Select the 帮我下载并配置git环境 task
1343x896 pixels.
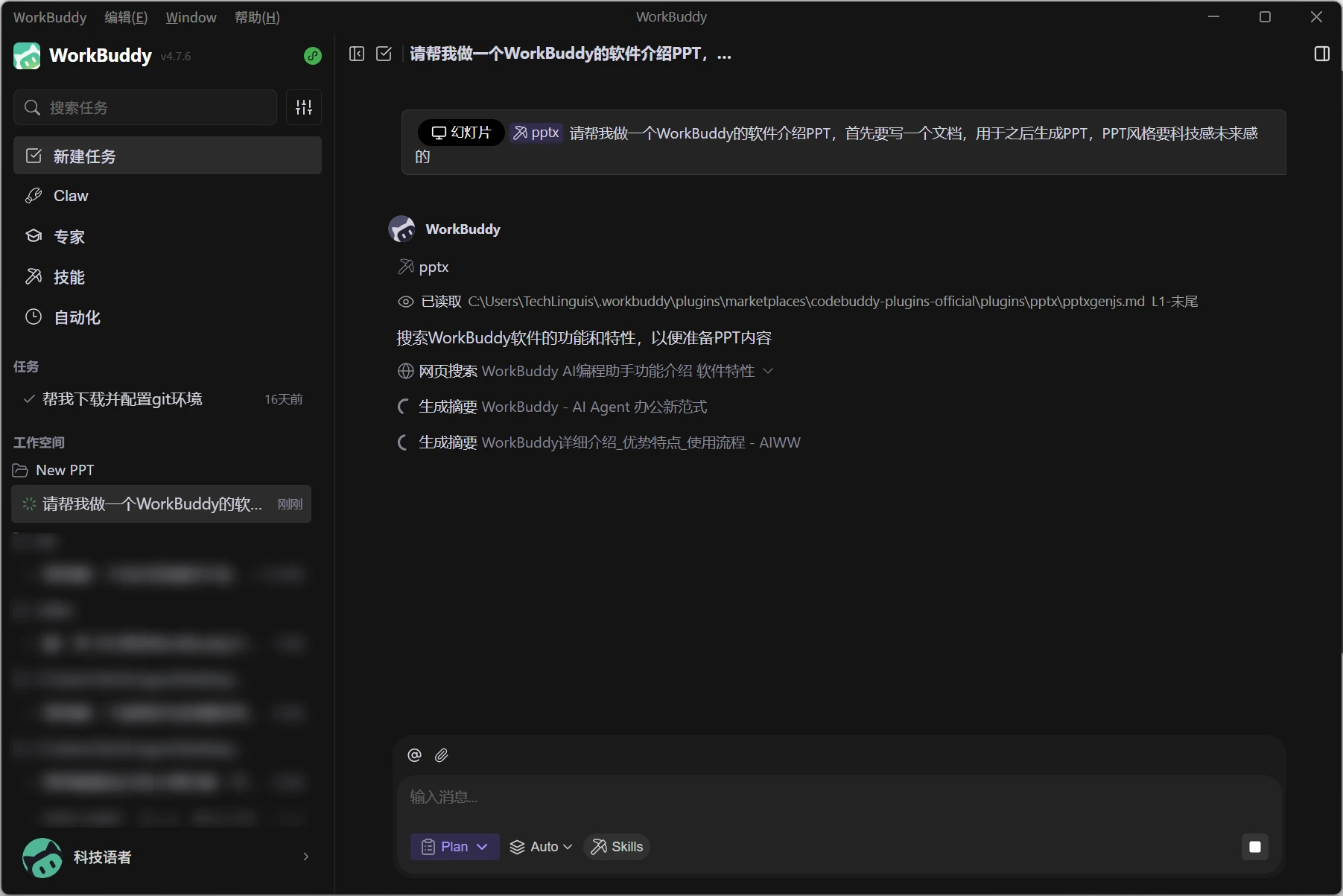coord(122,399)
